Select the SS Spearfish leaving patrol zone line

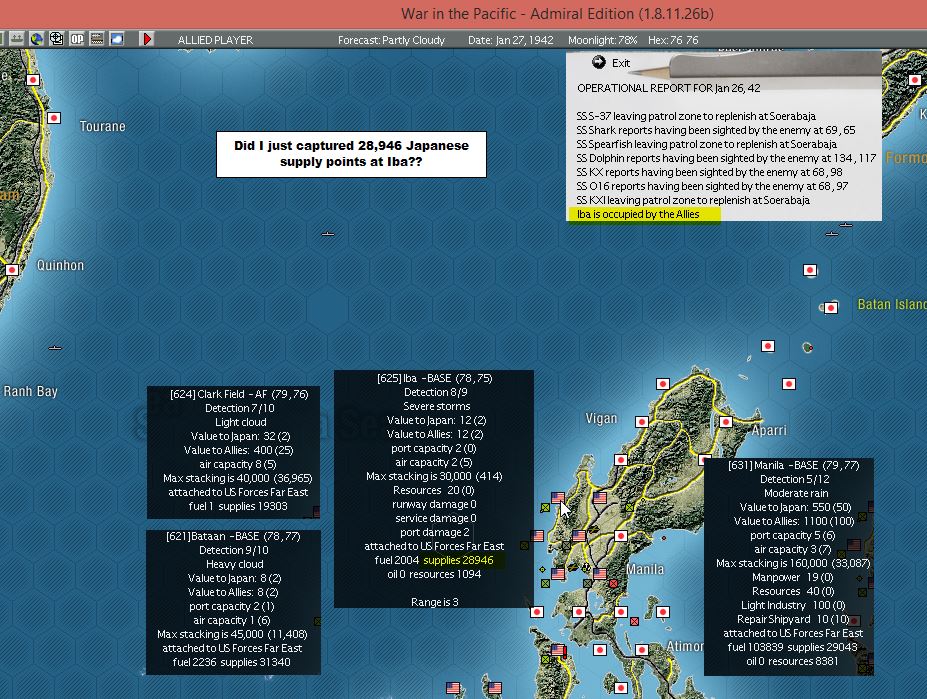pos(706,144)
